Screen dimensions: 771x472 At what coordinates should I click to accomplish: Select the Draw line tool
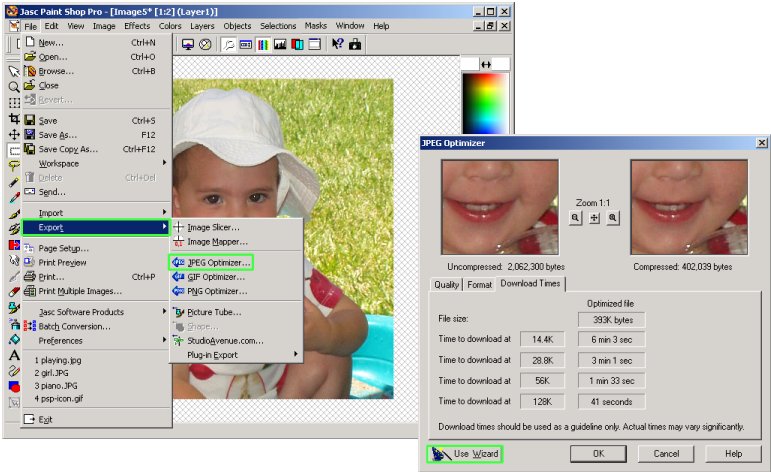pos(14,371)
